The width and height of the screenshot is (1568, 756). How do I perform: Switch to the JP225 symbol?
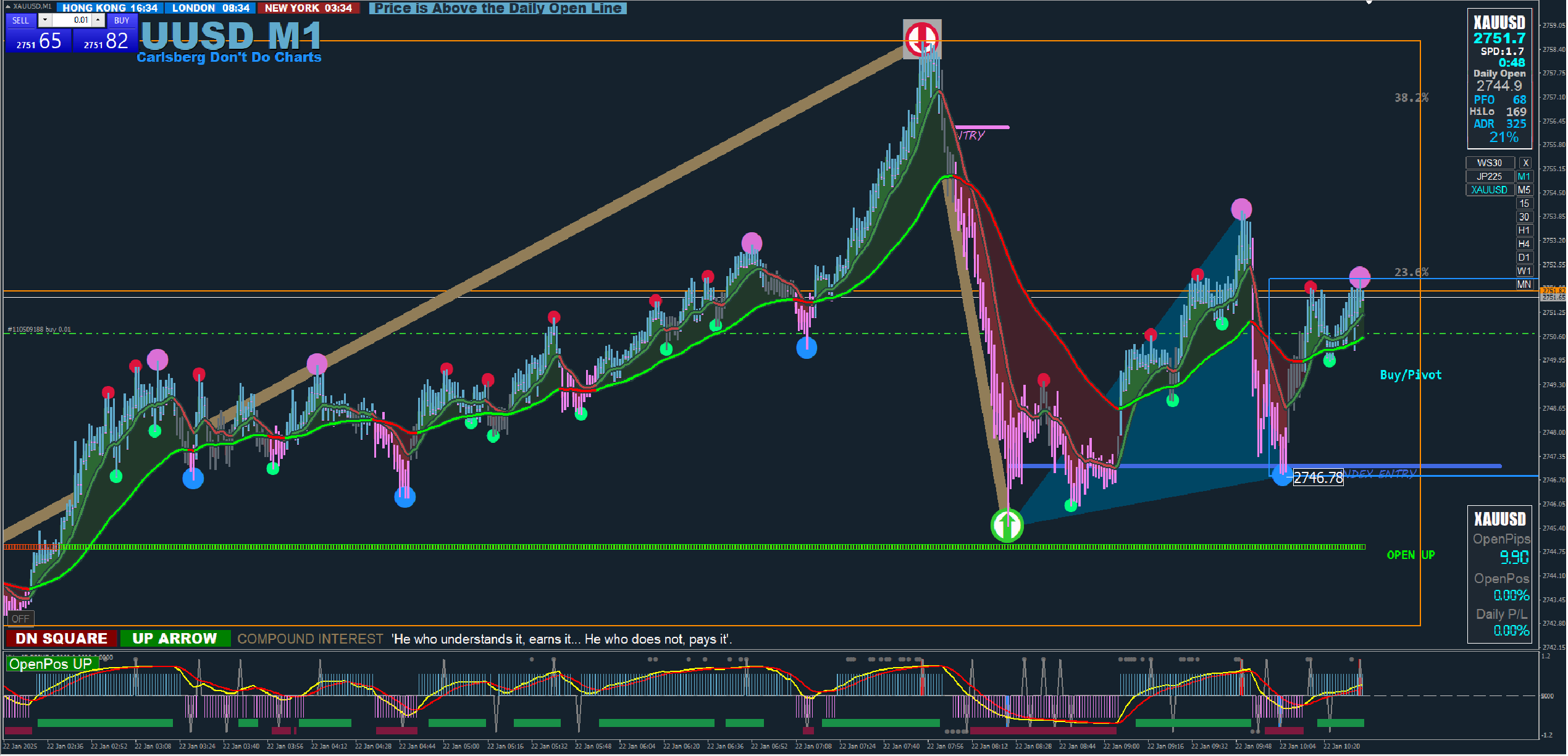tap(1490, 177)
